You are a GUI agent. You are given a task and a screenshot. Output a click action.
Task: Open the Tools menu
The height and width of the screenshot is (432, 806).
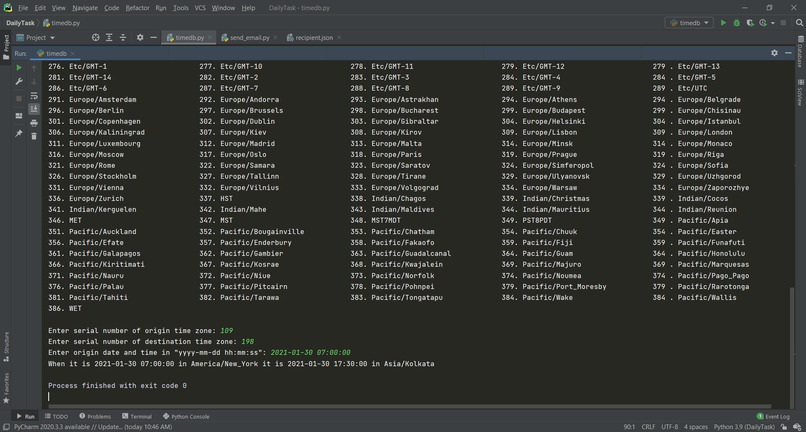pyautogui.click(x=180, y=8)
